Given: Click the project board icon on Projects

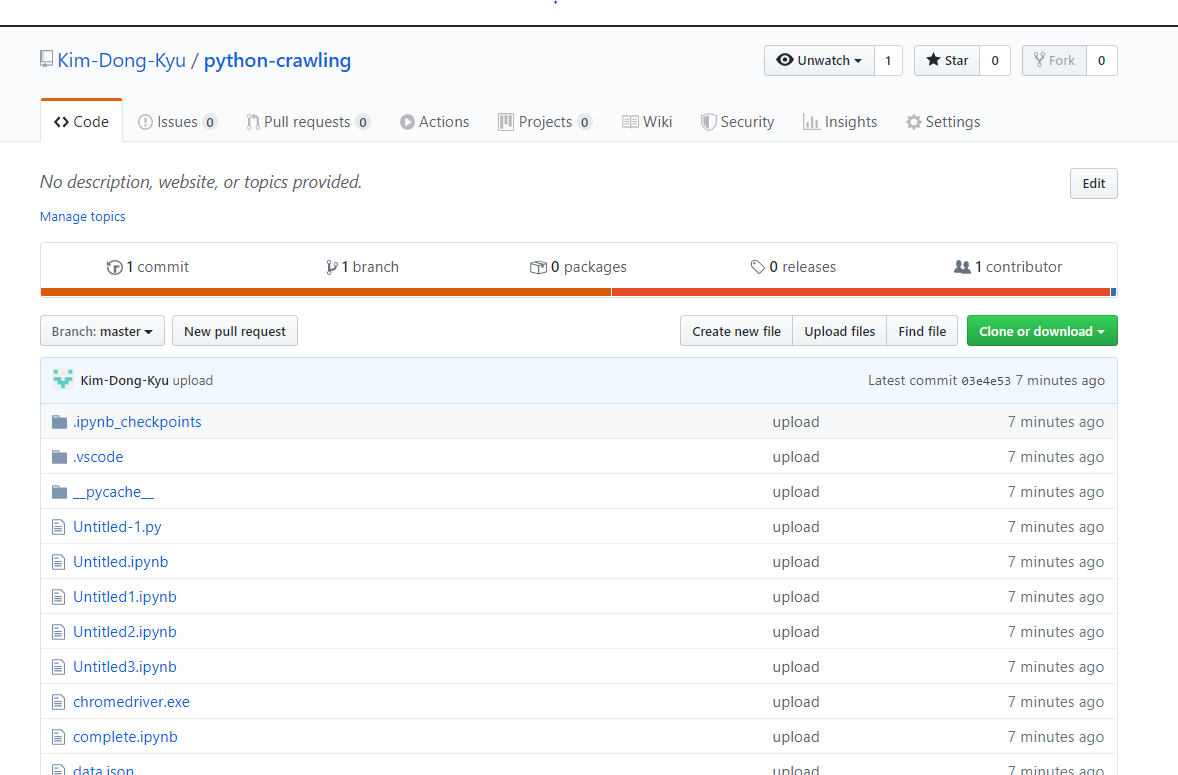Looking at the screenshot, I should 506,122.
